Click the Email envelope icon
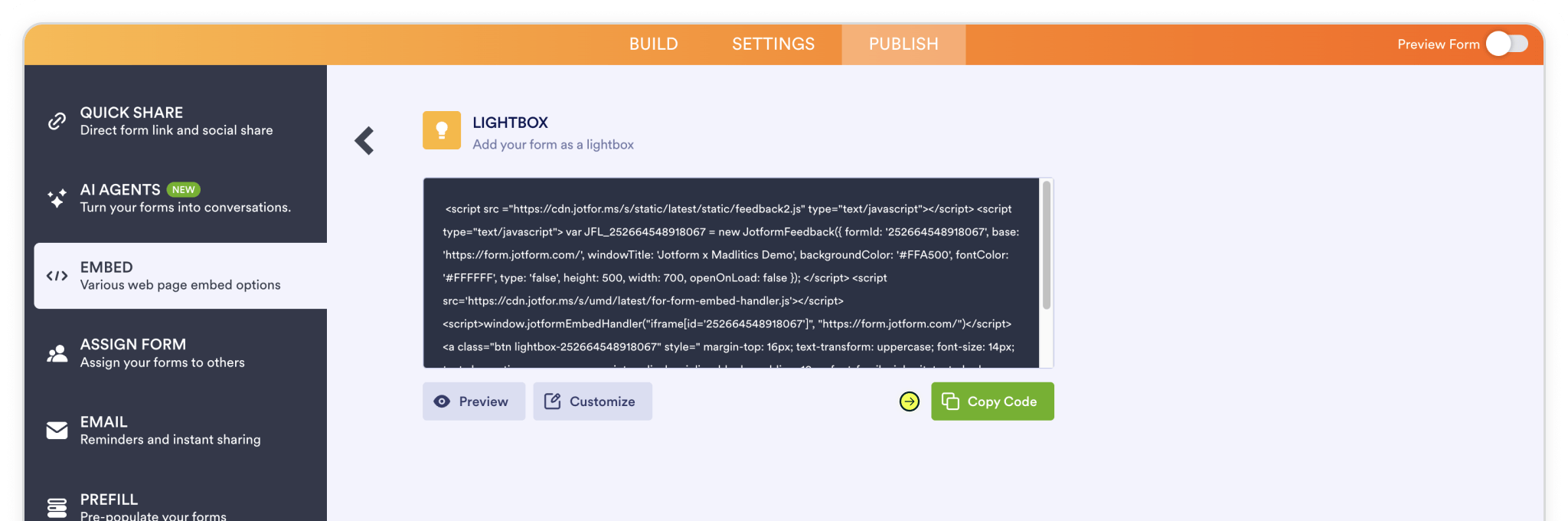 (x=57, y=431)
